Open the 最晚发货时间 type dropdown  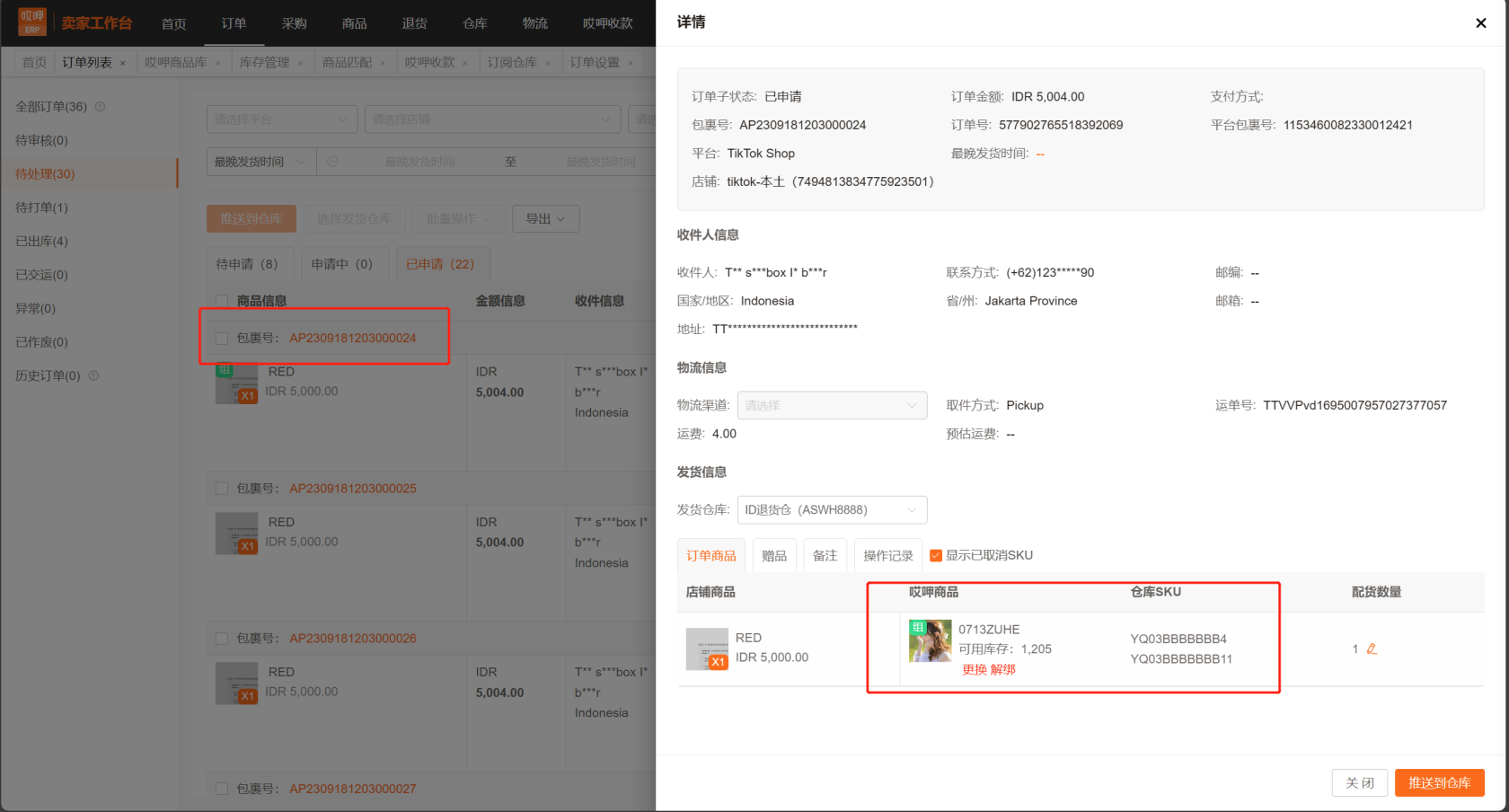coord(260,162)
